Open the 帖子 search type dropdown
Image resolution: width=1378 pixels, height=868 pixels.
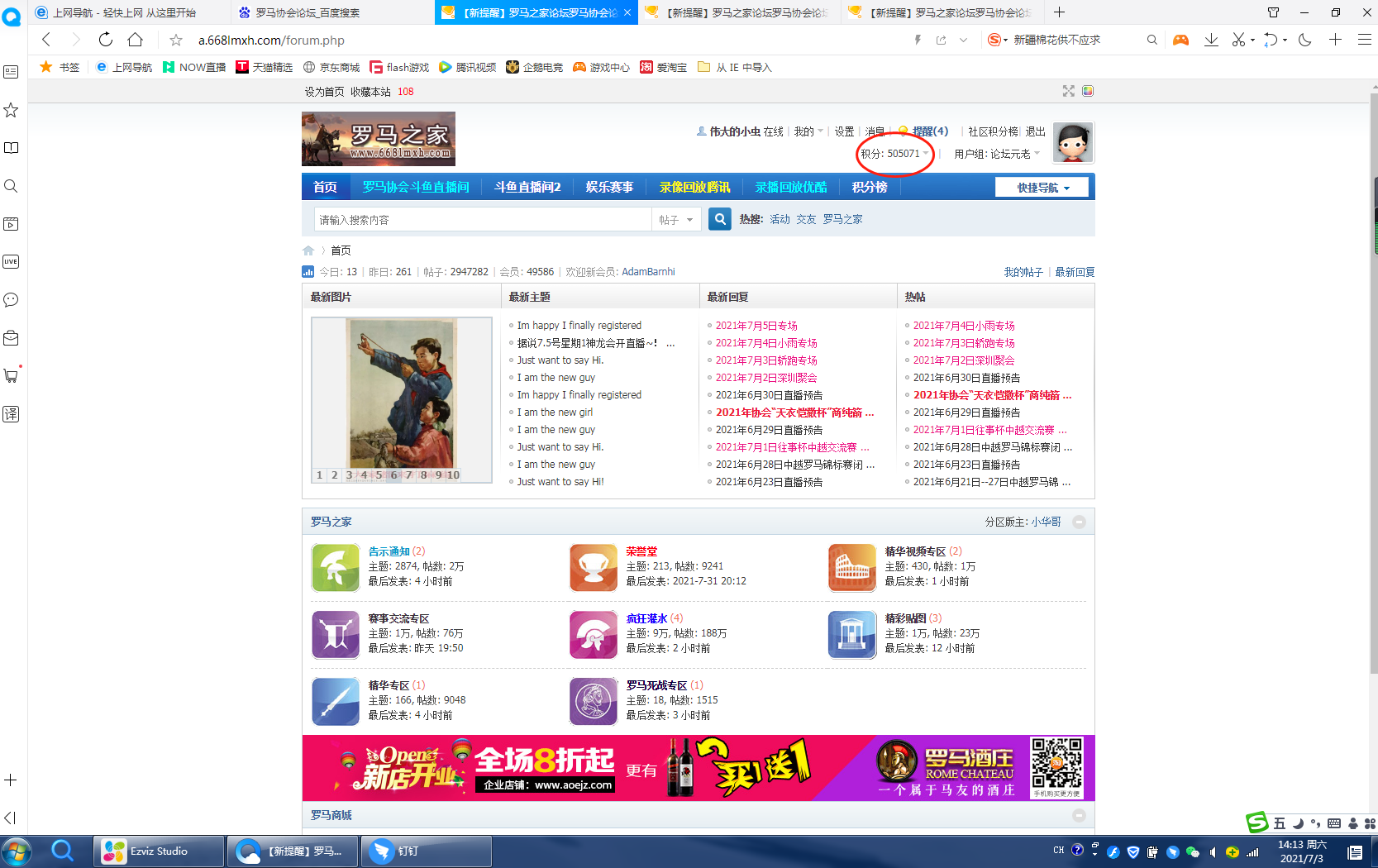pos(677,220)
